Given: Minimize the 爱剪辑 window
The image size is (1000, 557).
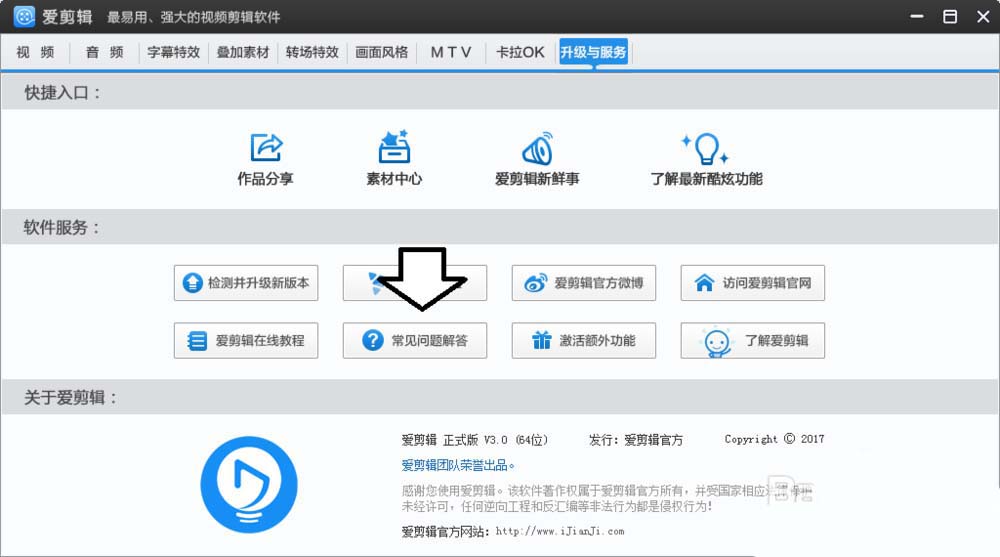Looking at the screenshot, I should [x=916, y=17].
